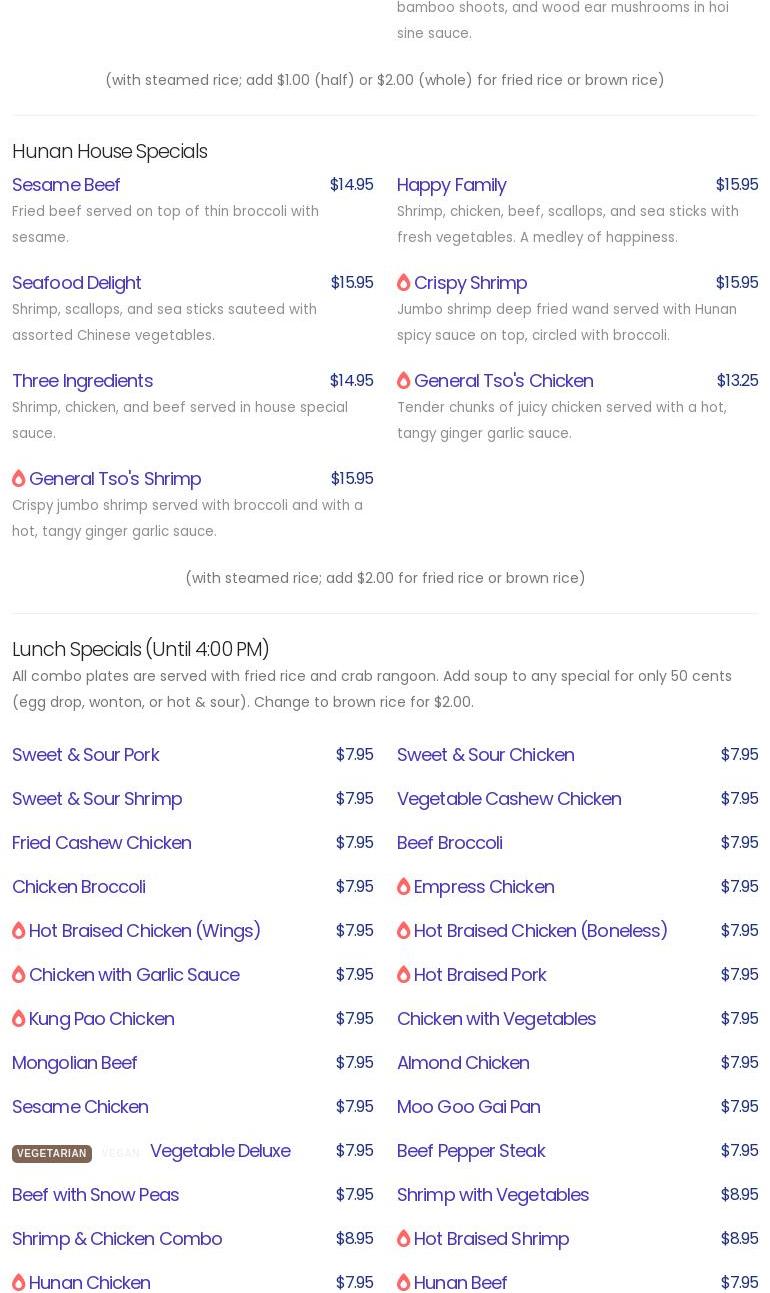Open the Sesame Beef menu item
770x1293 pixels.
coord(66,185)
